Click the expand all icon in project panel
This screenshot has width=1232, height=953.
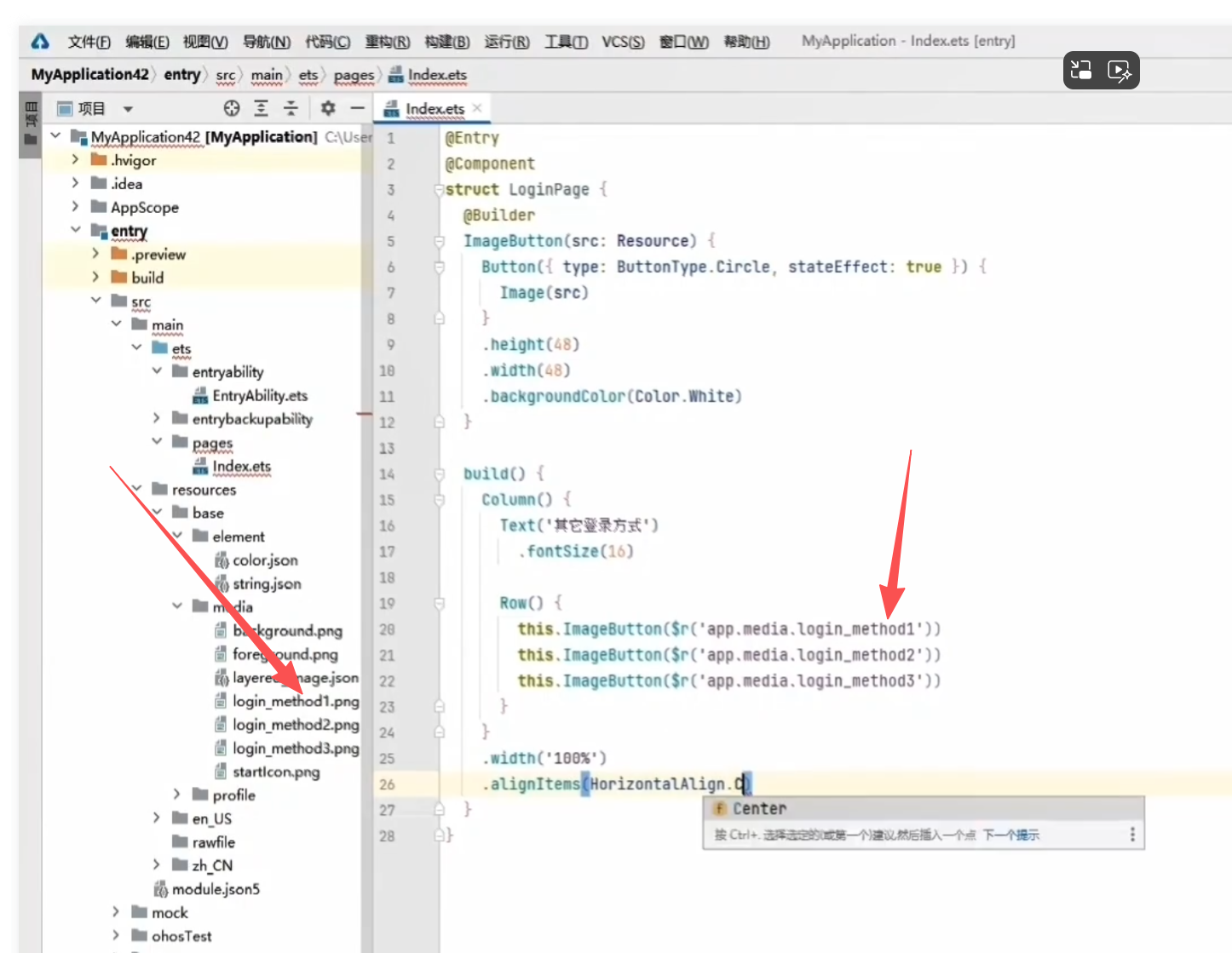point(262,108)
